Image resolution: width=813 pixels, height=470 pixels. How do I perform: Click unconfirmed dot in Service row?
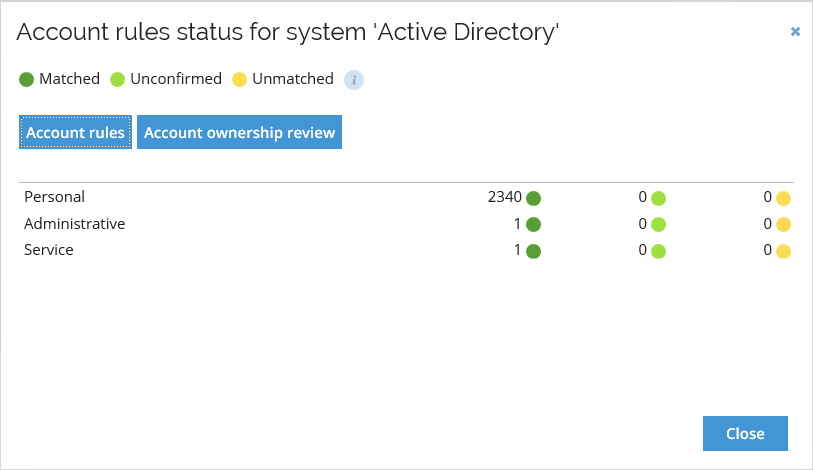[658, 251]
